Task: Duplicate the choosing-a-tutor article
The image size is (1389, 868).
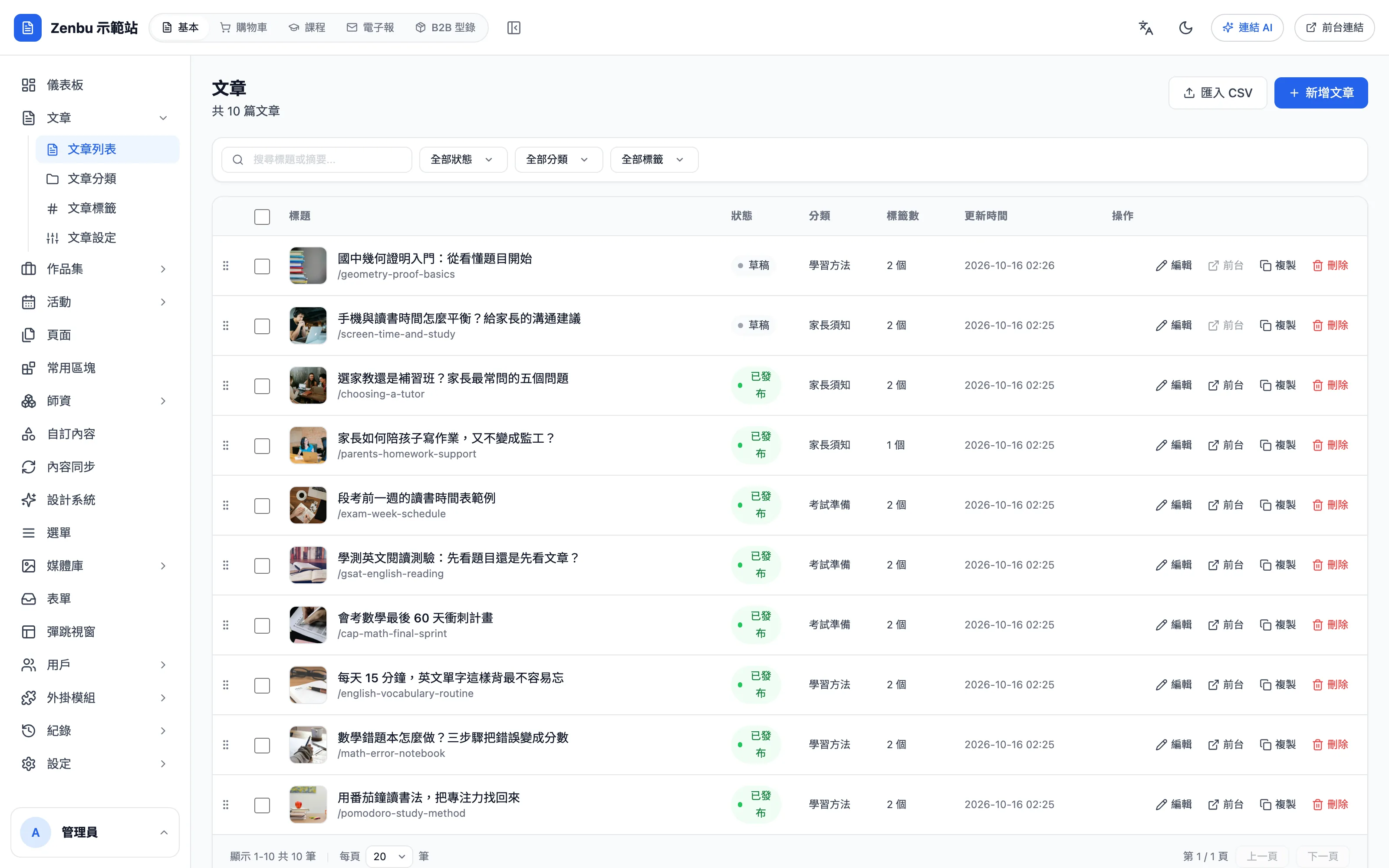Action: coord(1277,385)
